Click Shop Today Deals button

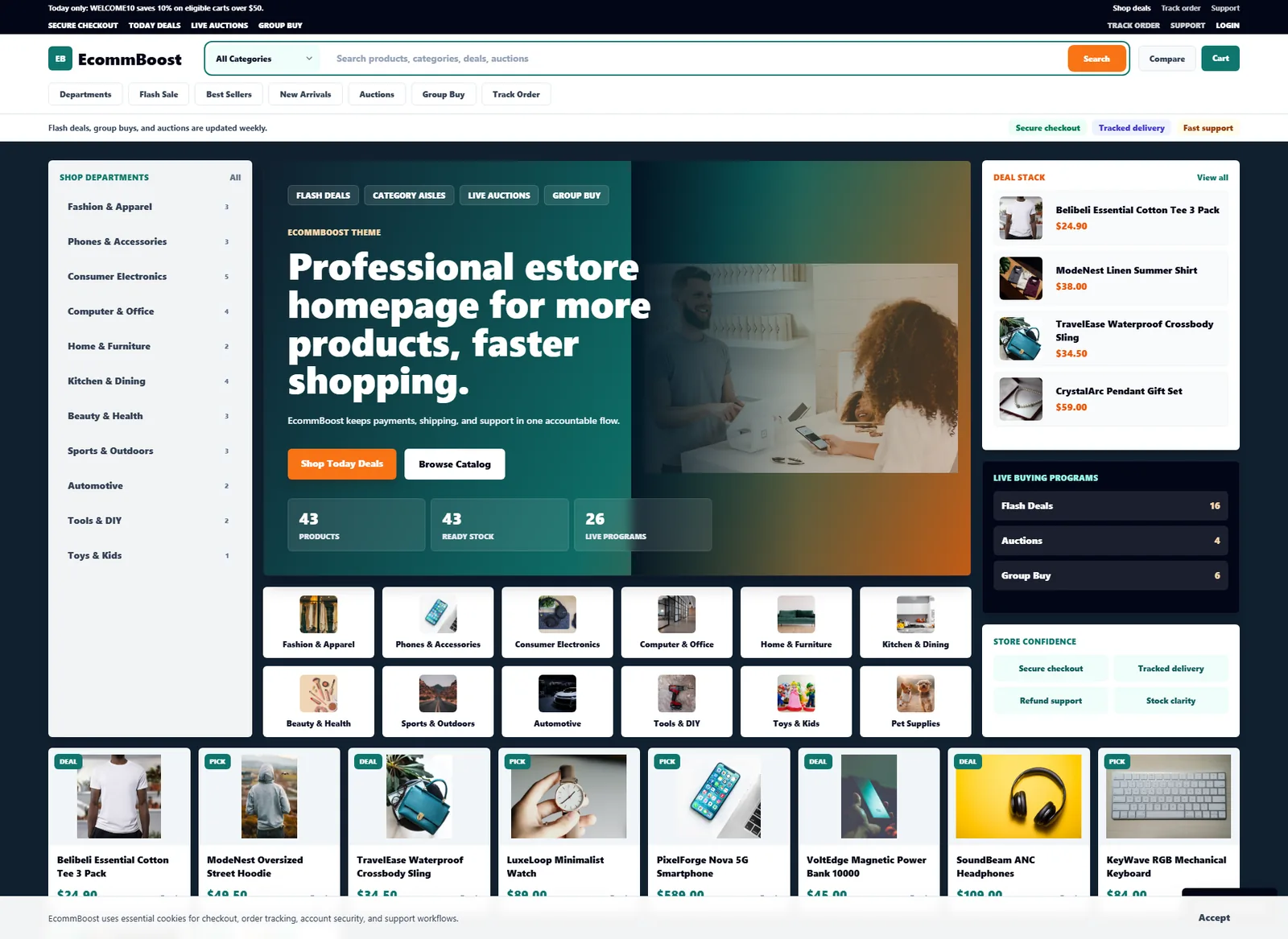click(342, 464)
